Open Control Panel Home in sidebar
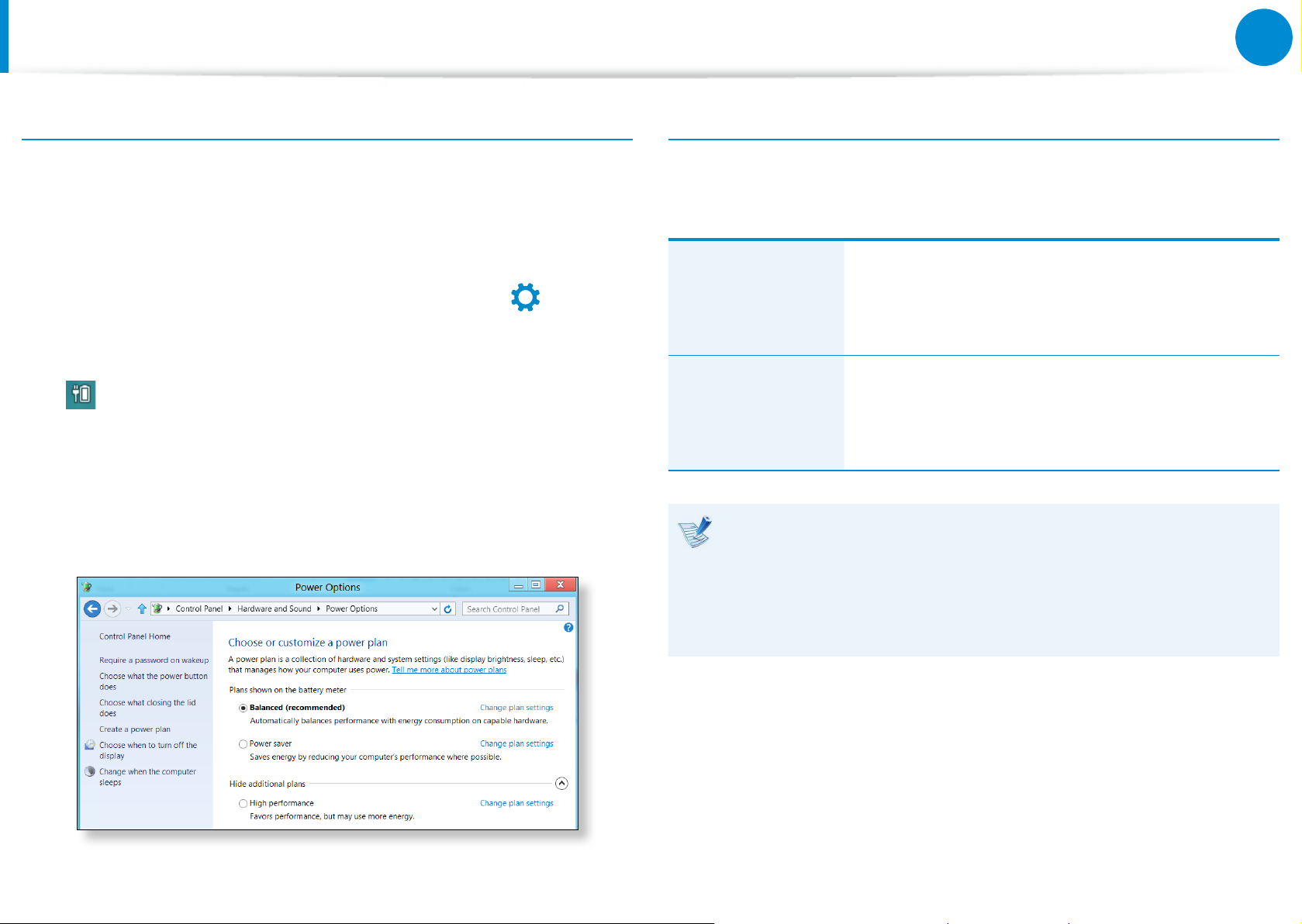1302x924 pixels. click(x=135, y=636)
